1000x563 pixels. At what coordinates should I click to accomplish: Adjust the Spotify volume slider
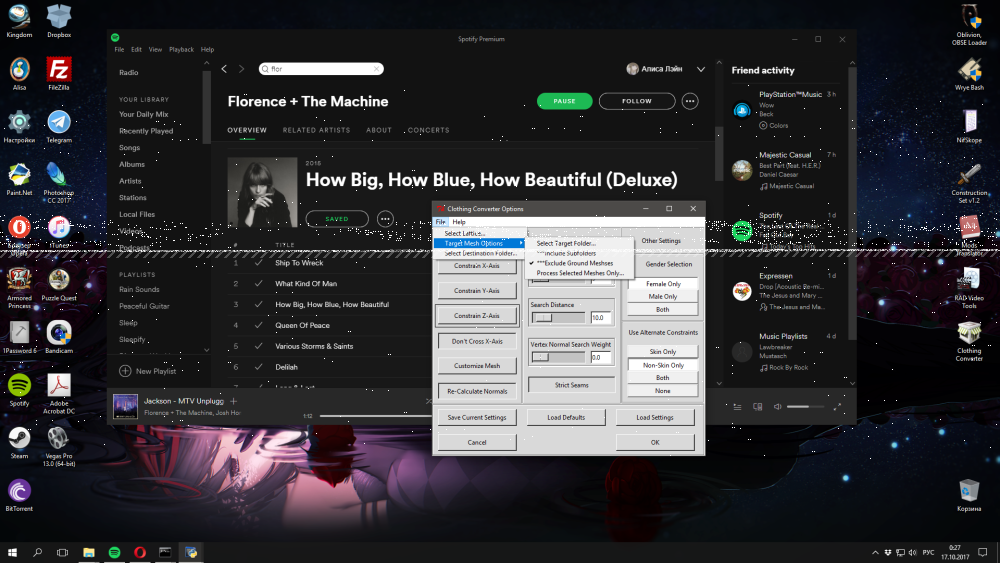coord(805,406)
